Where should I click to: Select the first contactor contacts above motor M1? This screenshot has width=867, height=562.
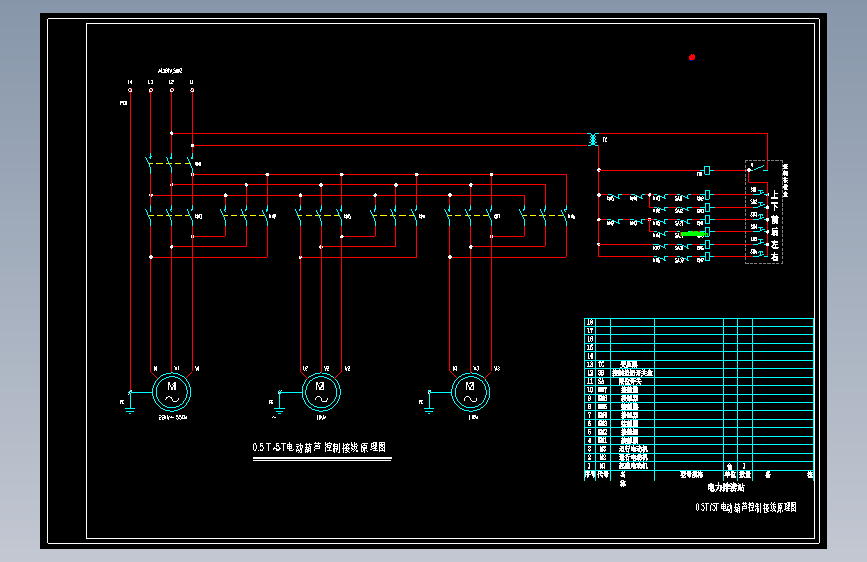coord(171,216)
